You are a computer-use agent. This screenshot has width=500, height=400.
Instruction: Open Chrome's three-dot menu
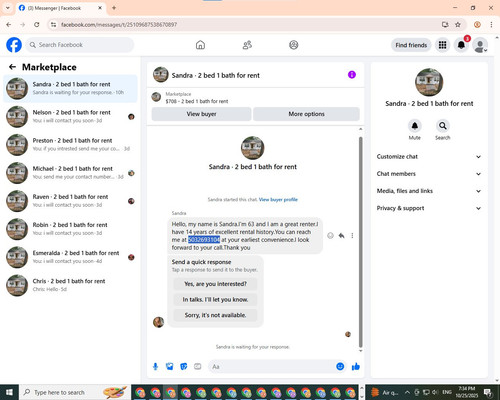(x=491, y=24)
